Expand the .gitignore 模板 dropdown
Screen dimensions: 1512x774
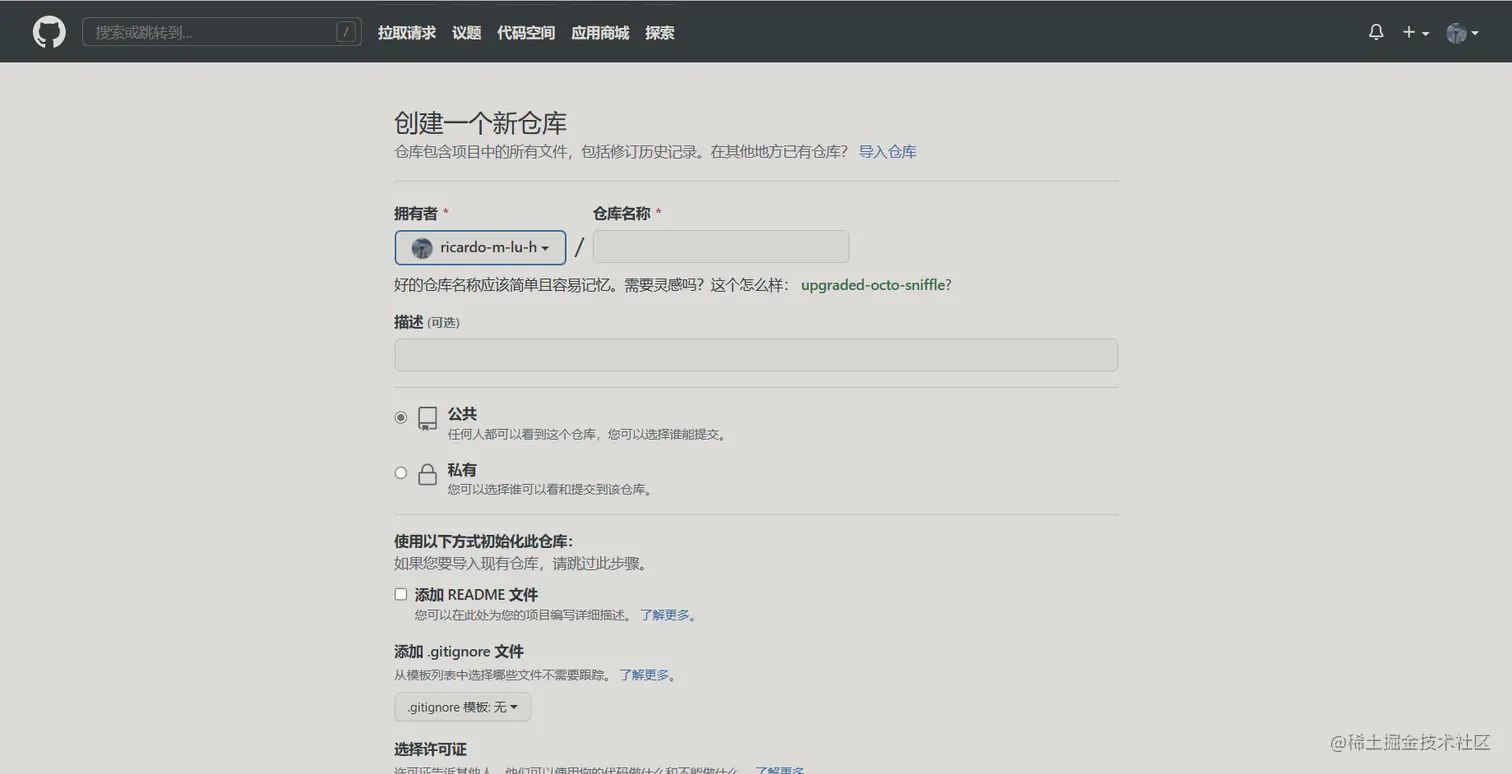point(463,707)
